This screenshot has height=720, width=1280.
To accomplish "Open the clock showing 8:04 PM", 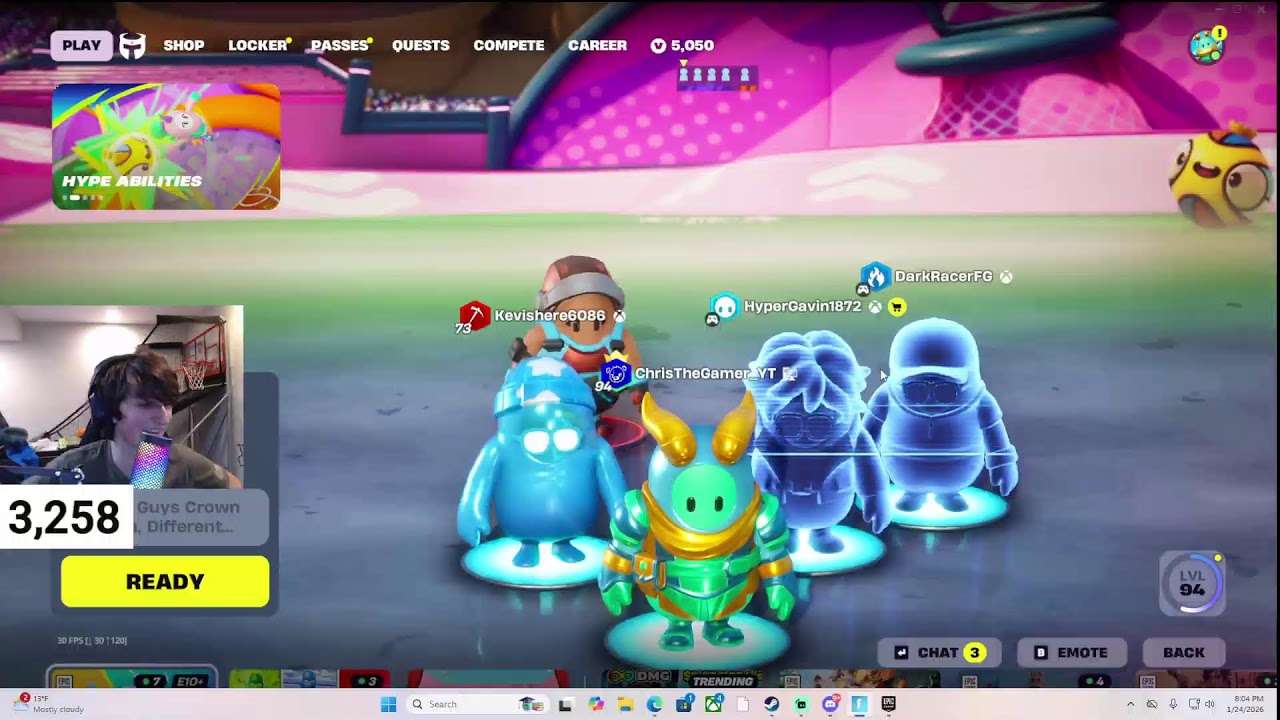I will 1248,704.
